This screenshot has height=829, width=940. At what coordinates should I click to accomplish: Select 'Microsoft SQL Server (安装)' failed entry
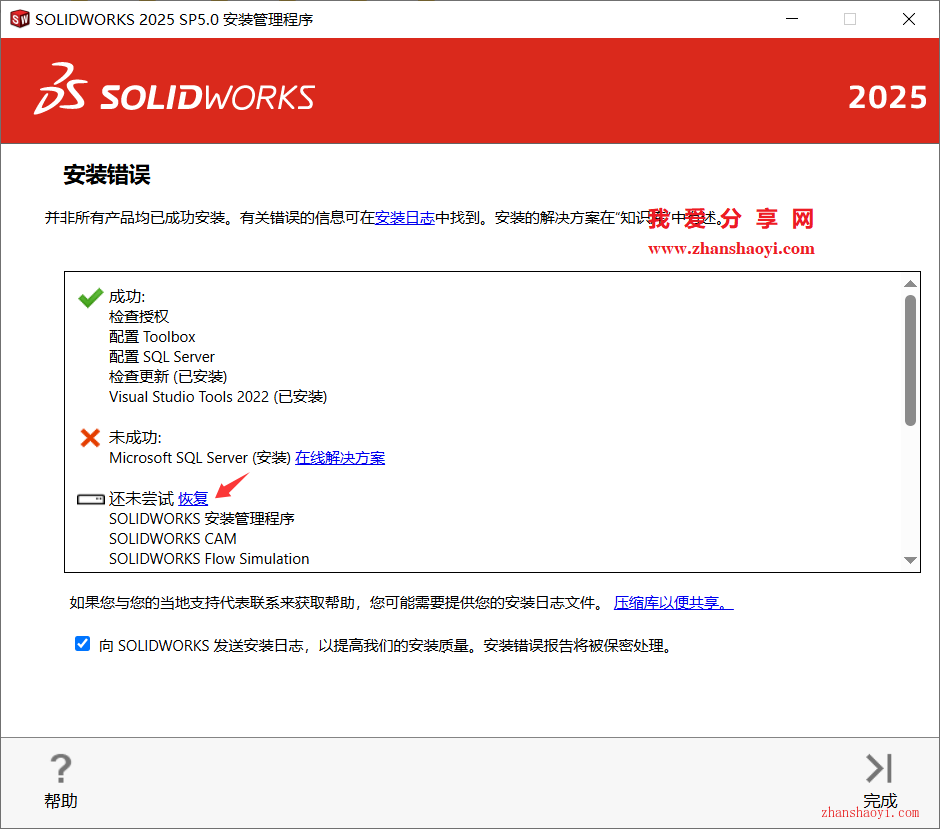pos(200,458)
